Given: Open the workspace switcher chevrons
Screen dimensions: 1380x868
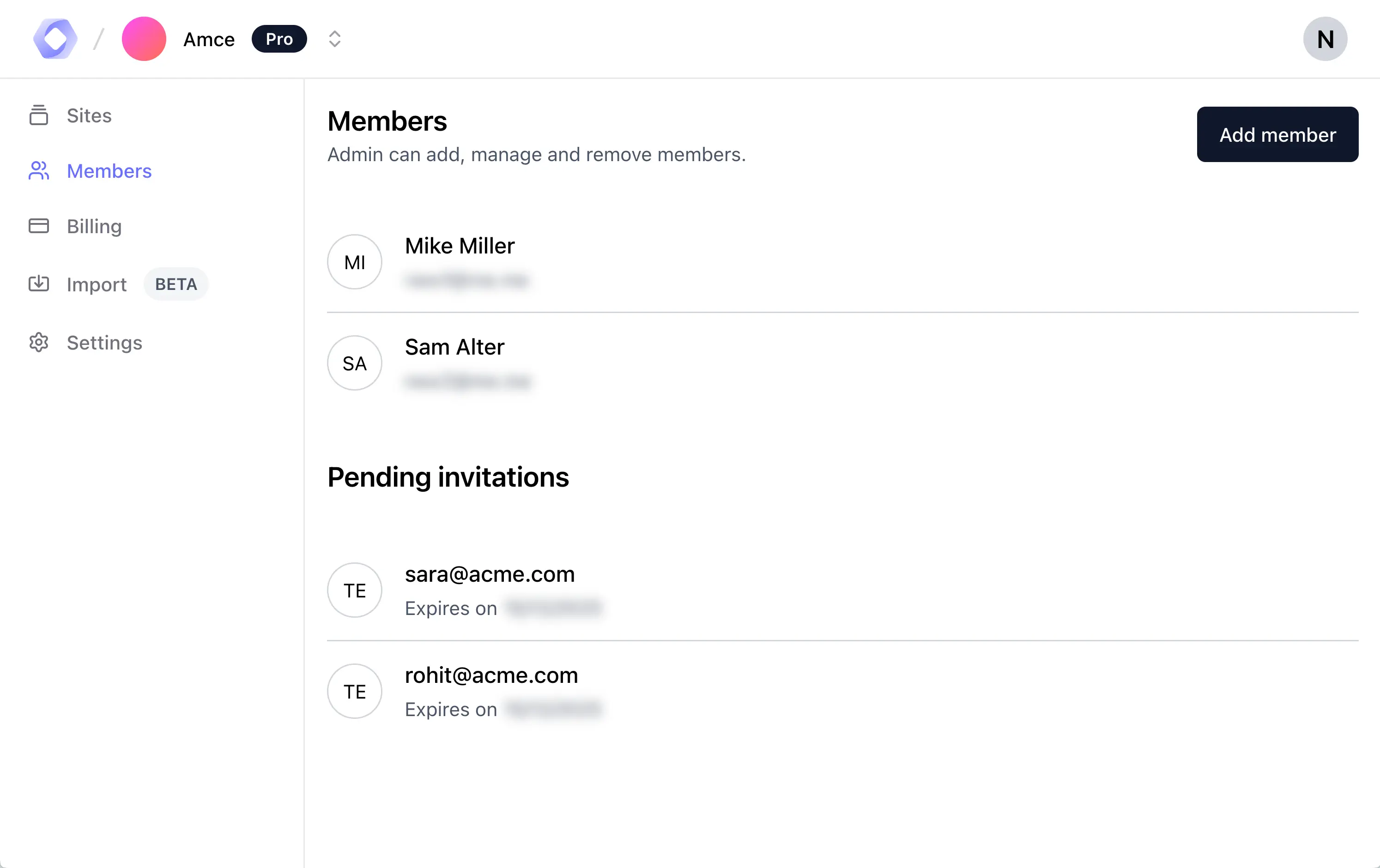Looking at the screenshot, I should point(335,39).
